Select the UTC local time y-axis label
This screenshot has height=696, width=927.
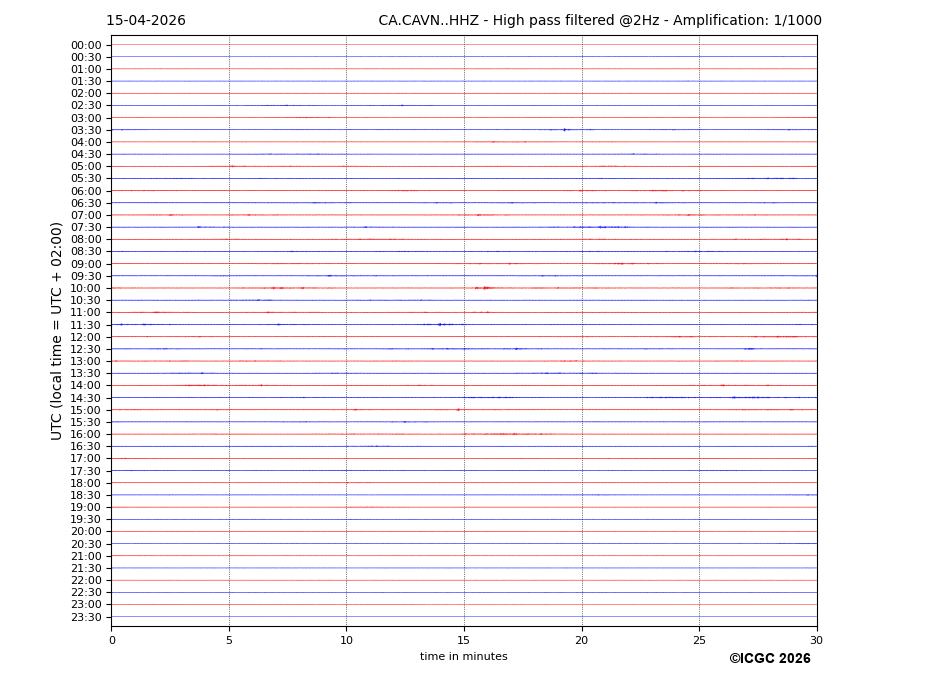[58, 330]
